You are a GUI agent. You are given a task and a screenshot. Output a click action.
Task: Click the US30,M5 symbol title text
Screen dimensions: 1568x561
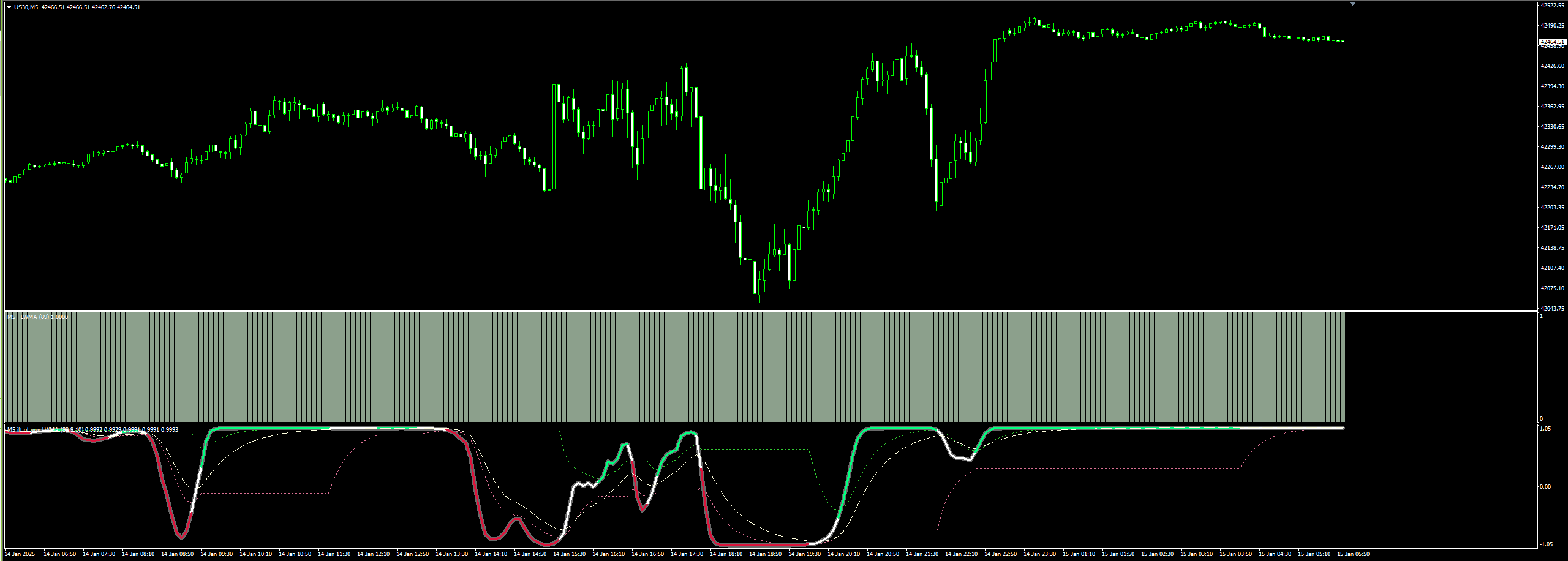tap(26, 7)
